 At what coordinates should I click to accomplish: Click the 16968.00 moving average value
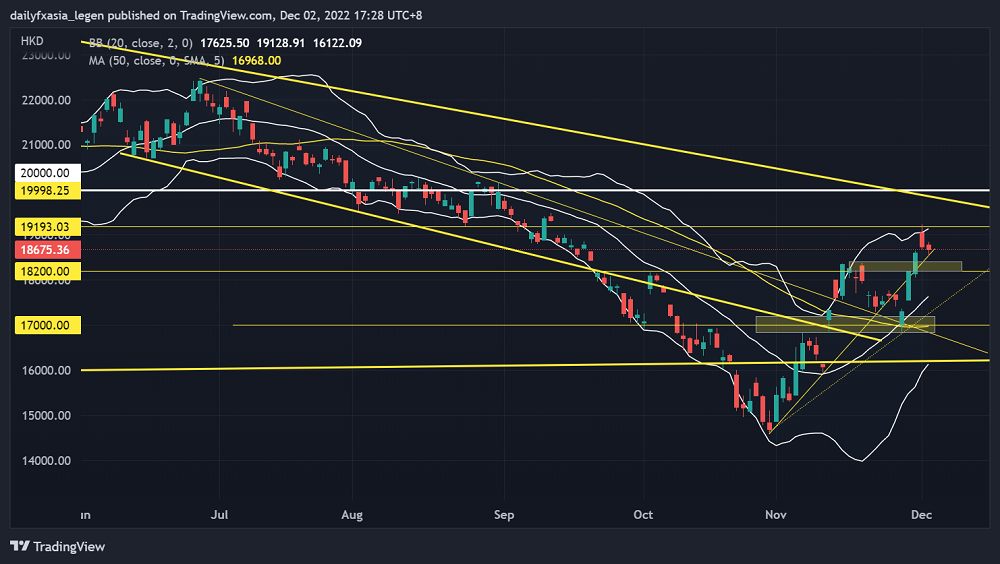coord(256,61)
